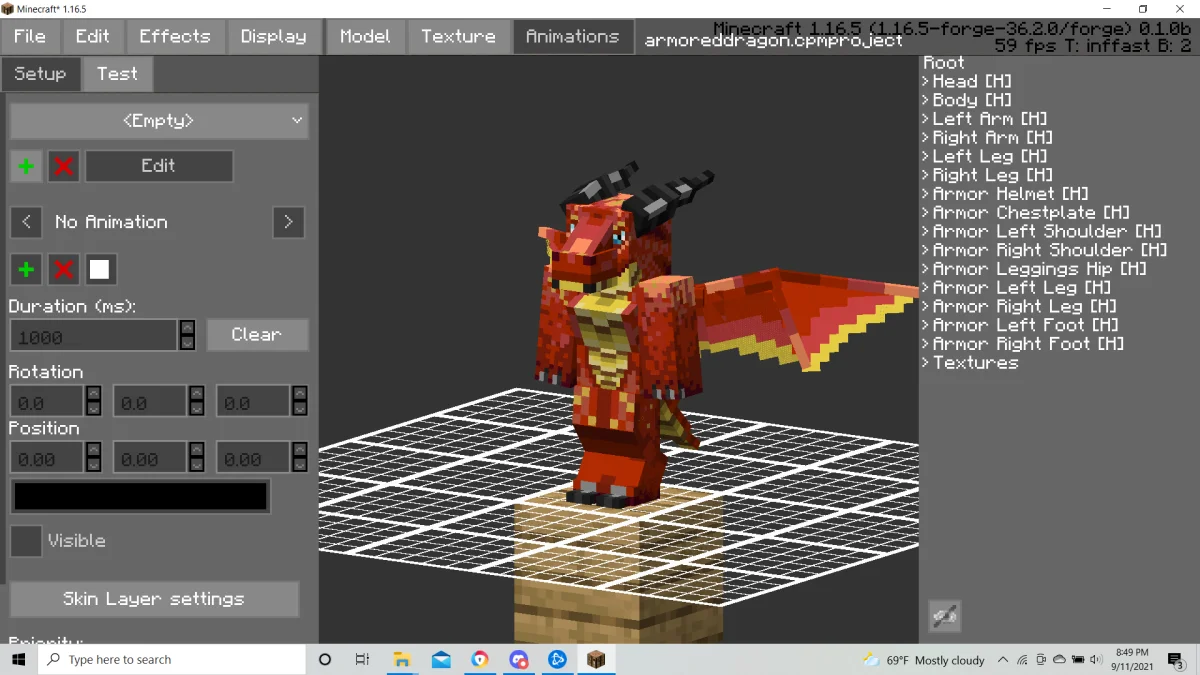1200x675 pixels.
Task: Select the Animations tab
Action: click(573, 36)
